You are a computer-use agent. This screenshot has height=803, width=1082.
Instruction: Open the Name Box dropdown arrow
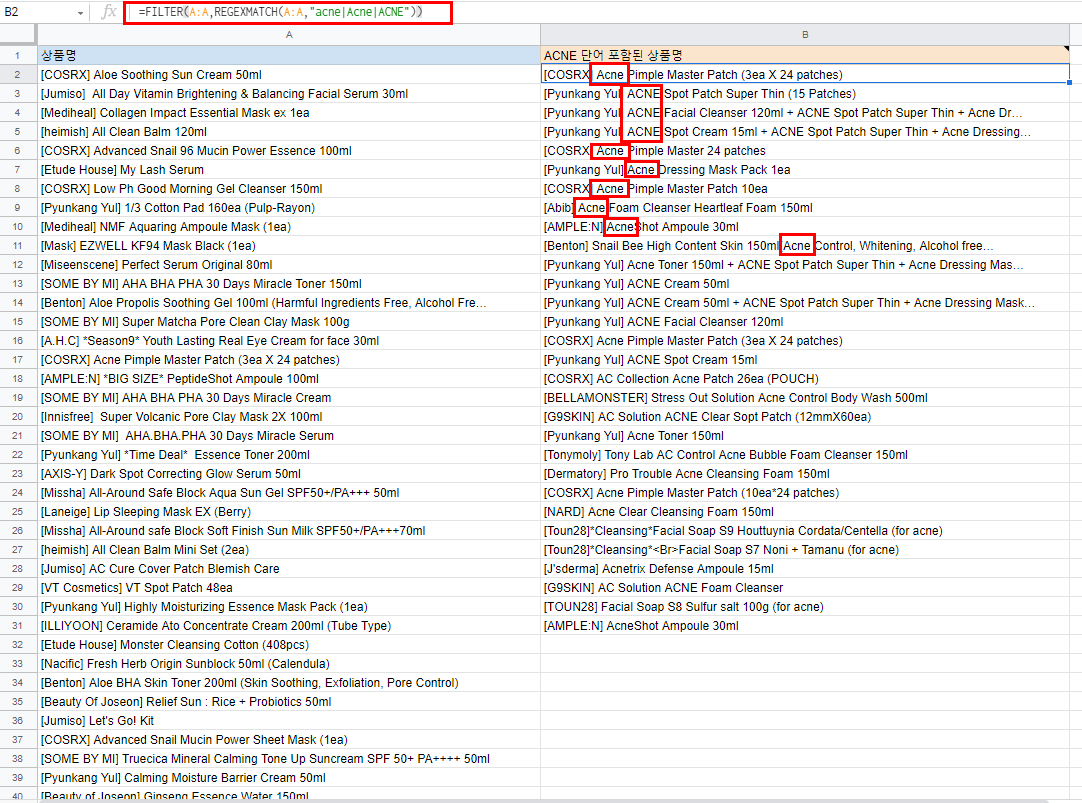coord(81,13)
